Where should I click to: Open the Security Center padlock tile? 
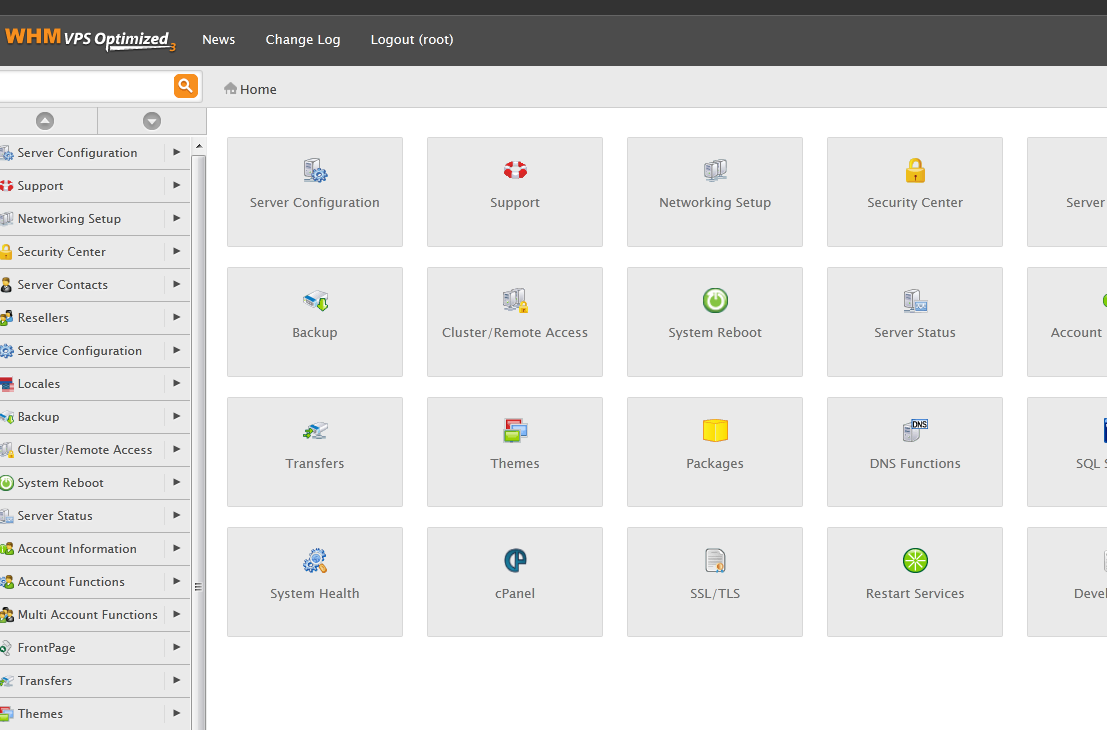coord(914,192)
